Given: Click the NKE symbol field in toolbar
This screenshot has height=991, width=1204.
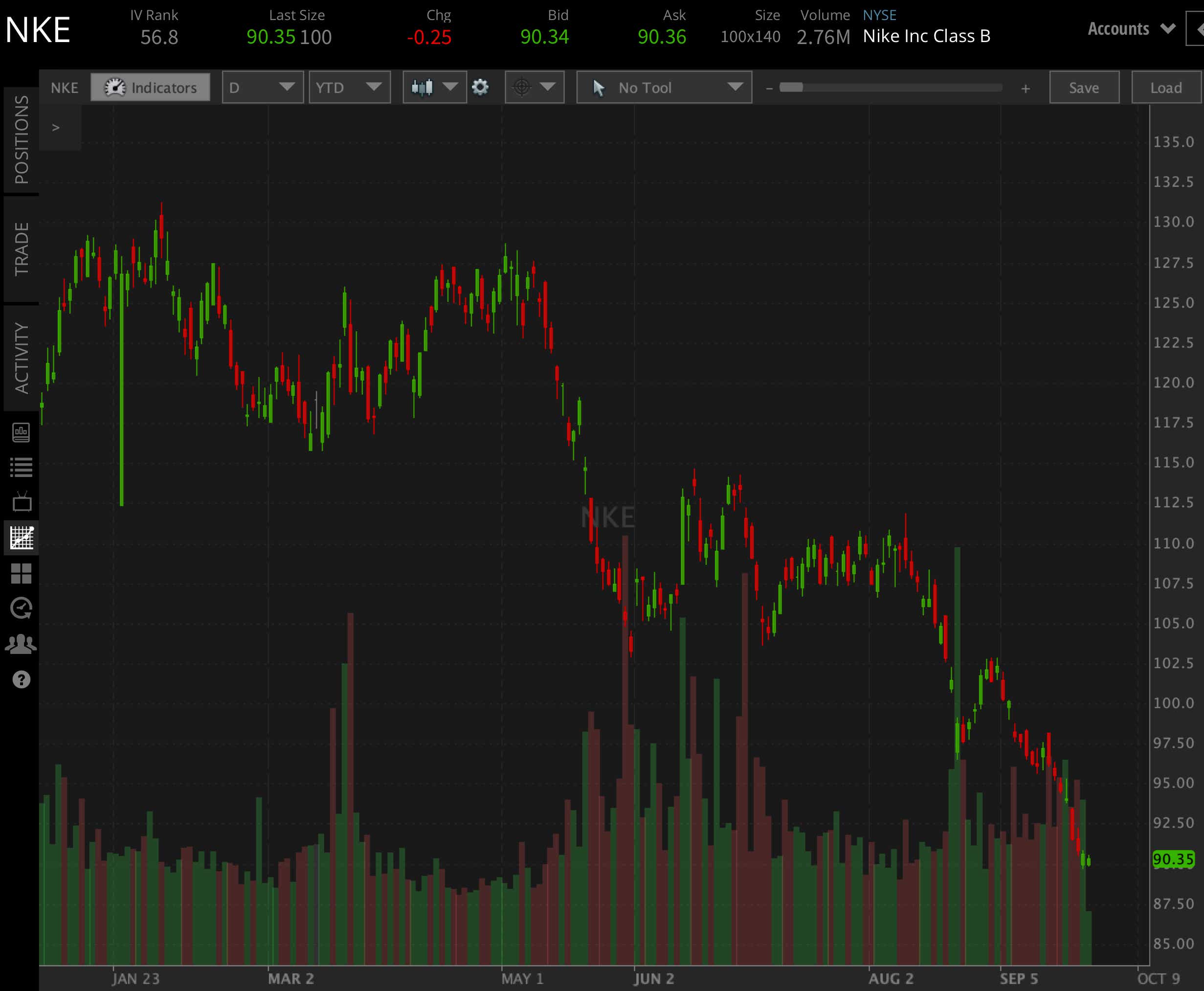Looking at the screenshot, I should pyautogui.click(x=65, y=88).
